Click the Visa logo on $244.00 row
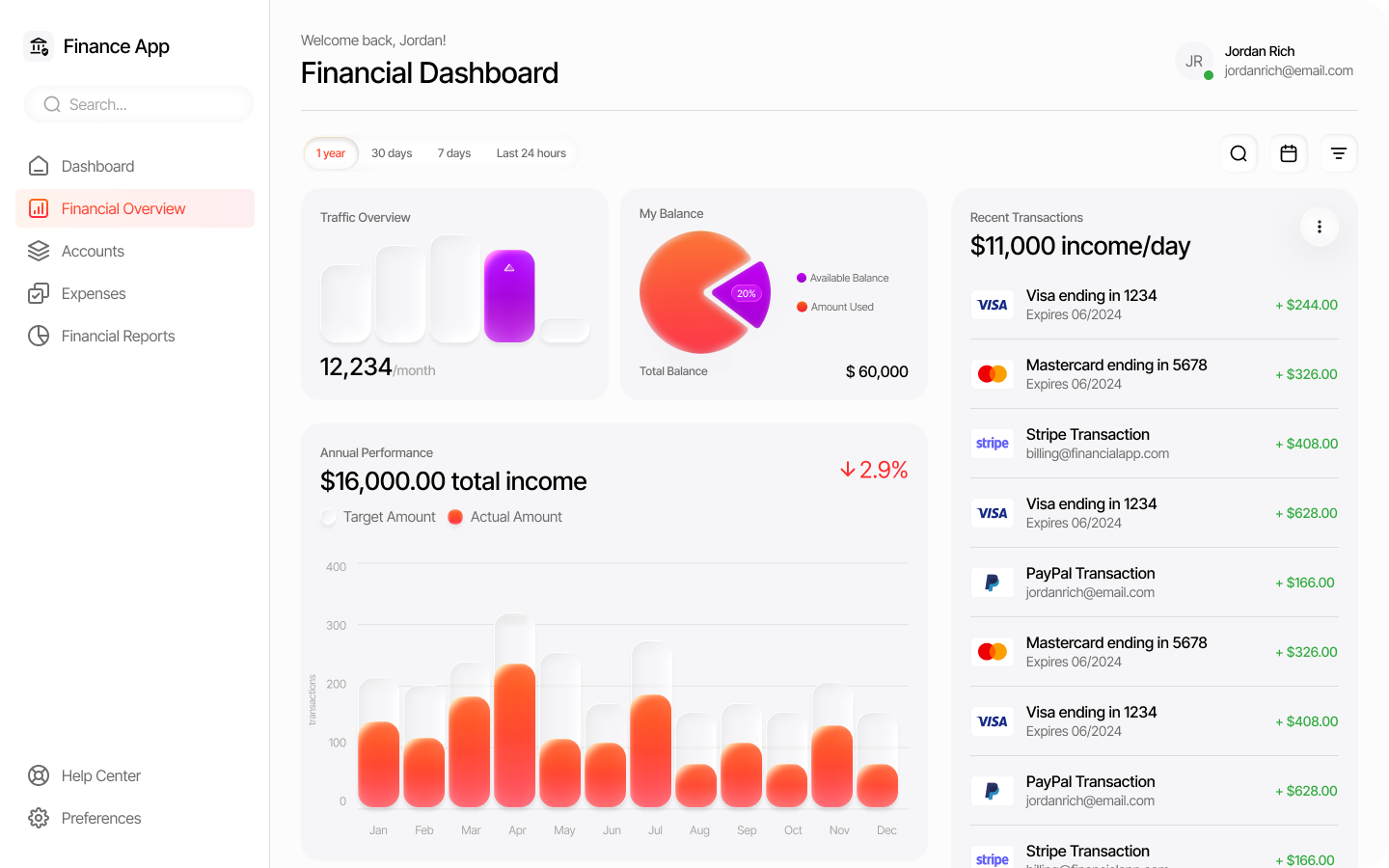This screenshot has width=1389, height=868. (x=993, y=305)
